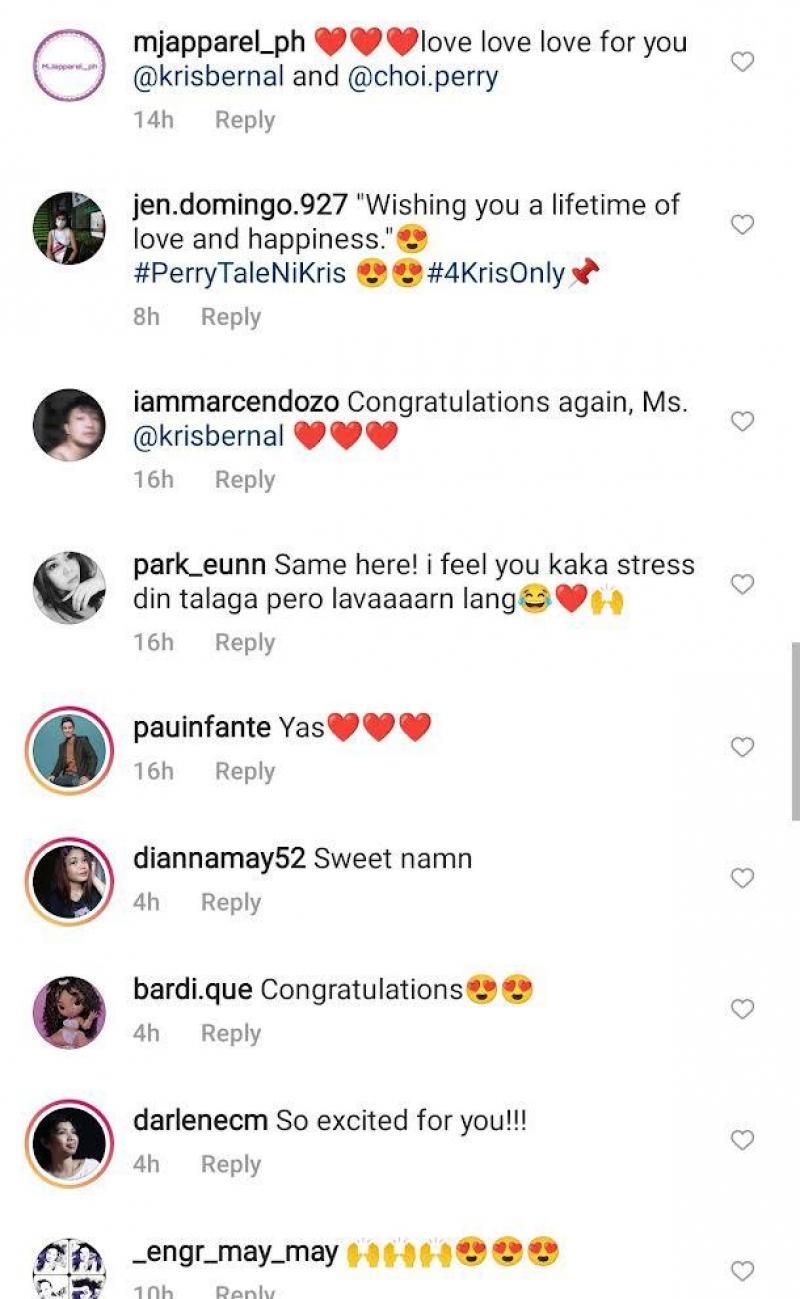Open the #4KrisOnly hashtag
The image size is (800, 1299).
[496, 274]
